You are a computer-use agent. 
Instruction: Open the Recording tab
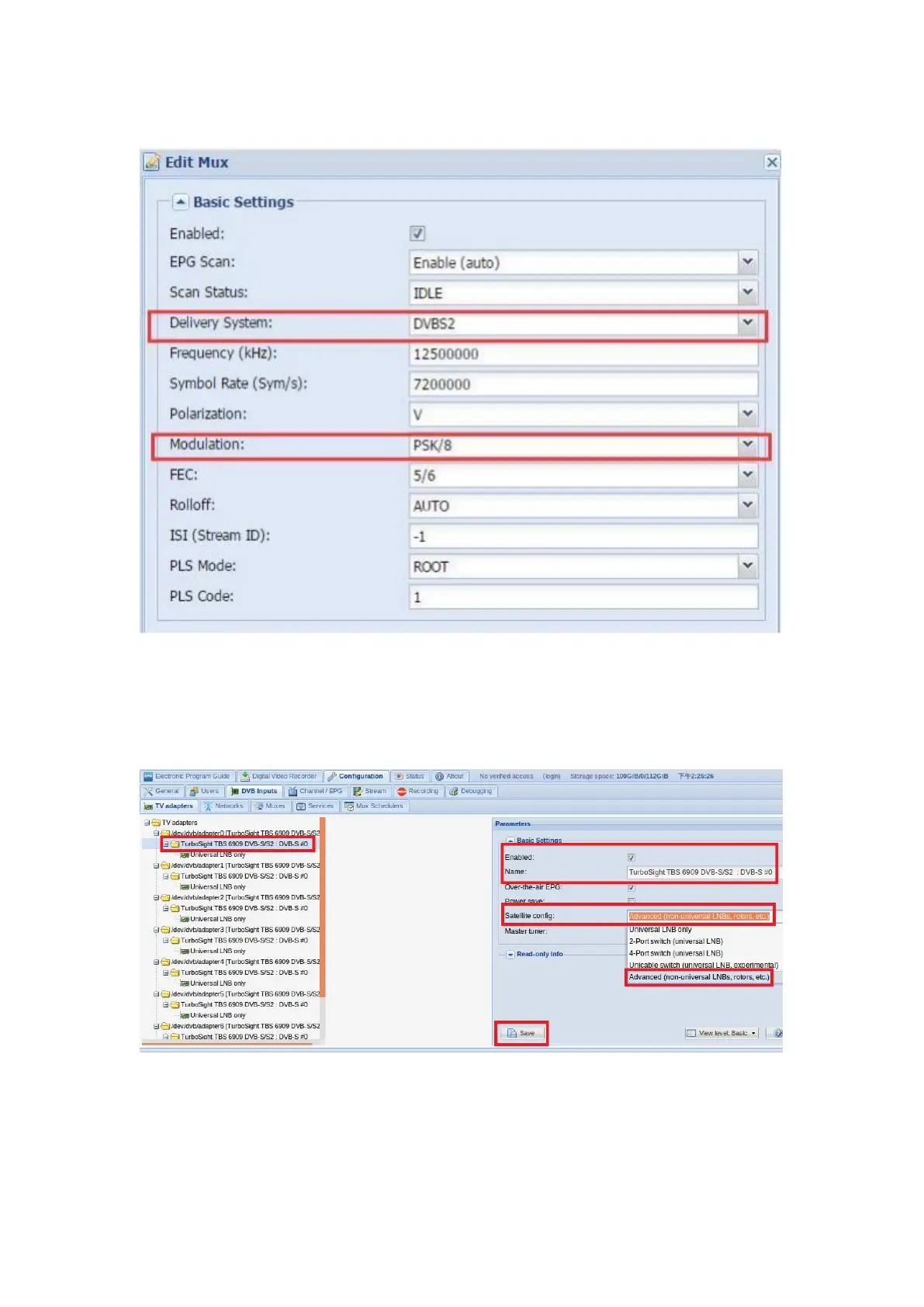pyautogui.click(x=417, y=791)
